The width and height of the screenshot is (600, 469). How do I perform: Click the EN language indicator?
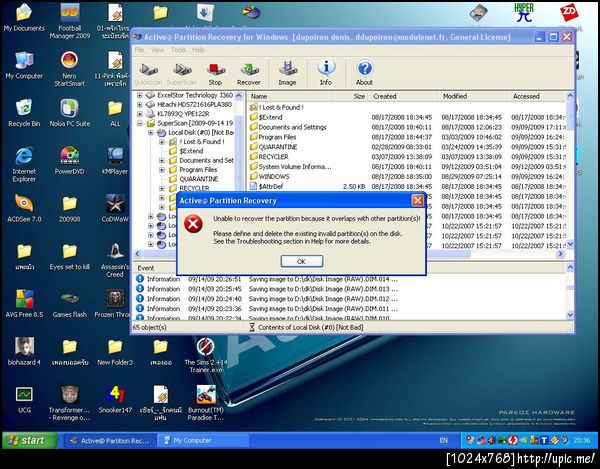pyautogui.click(x=443, y=441)
